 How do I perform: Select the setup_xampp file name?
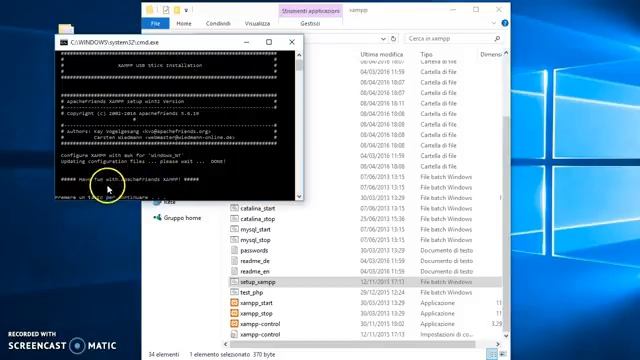[x=258, y=282]
